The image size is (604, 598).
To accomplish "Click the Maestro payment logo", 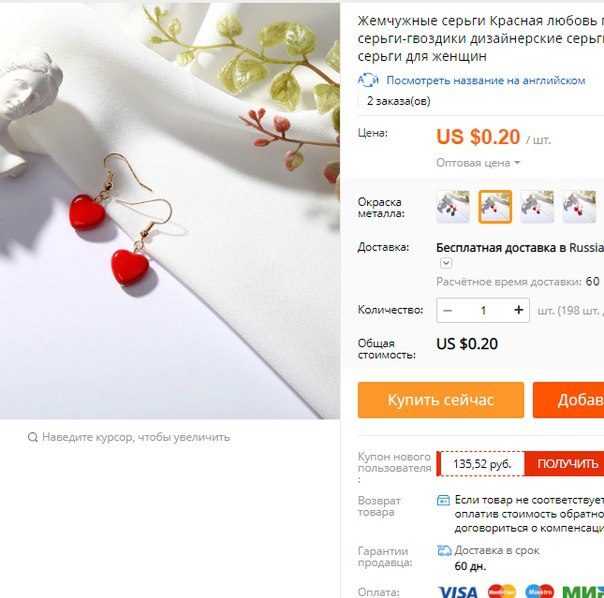I will (539, 591).
